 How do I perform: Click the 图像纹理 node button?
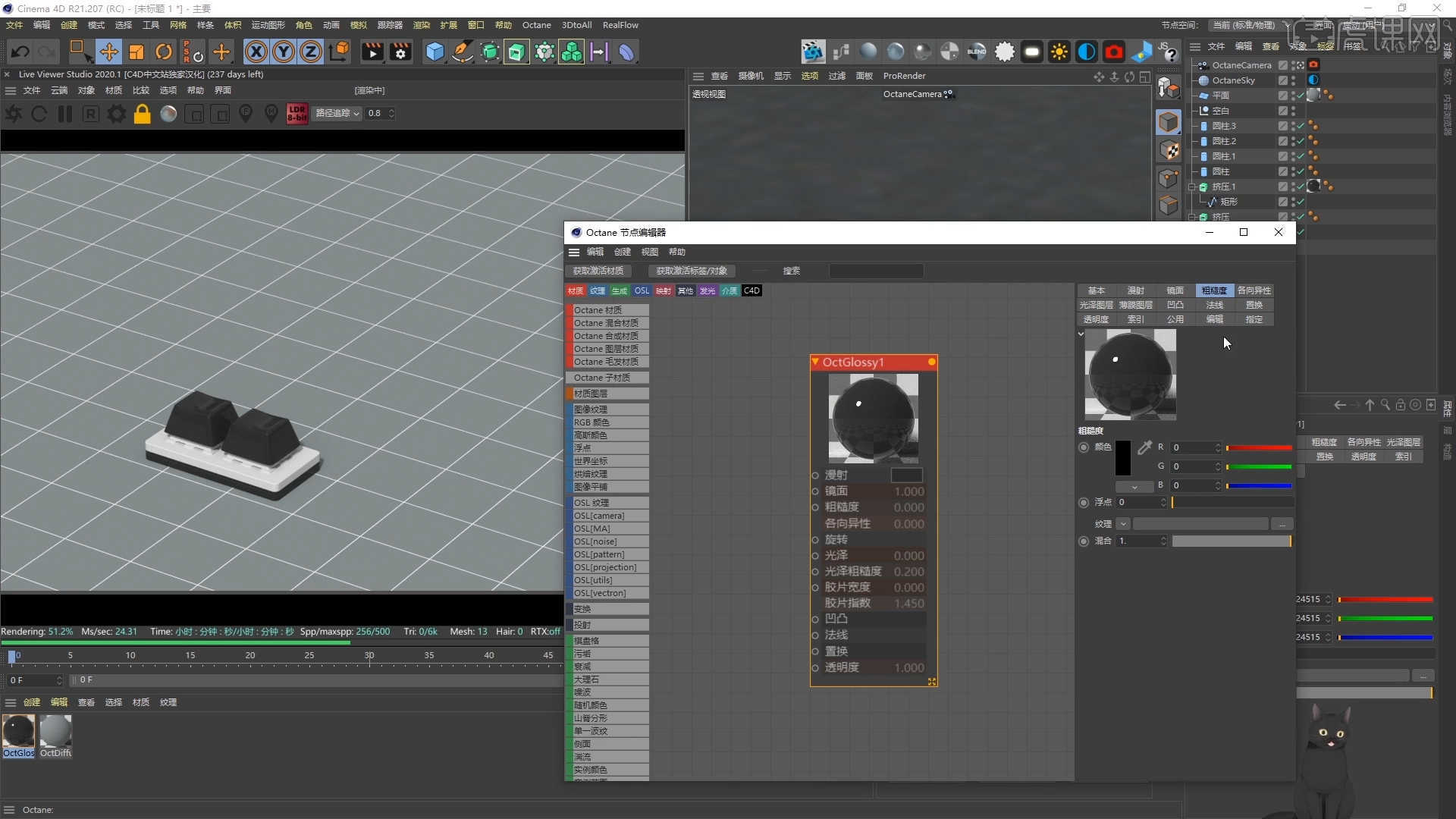point(607,409)
